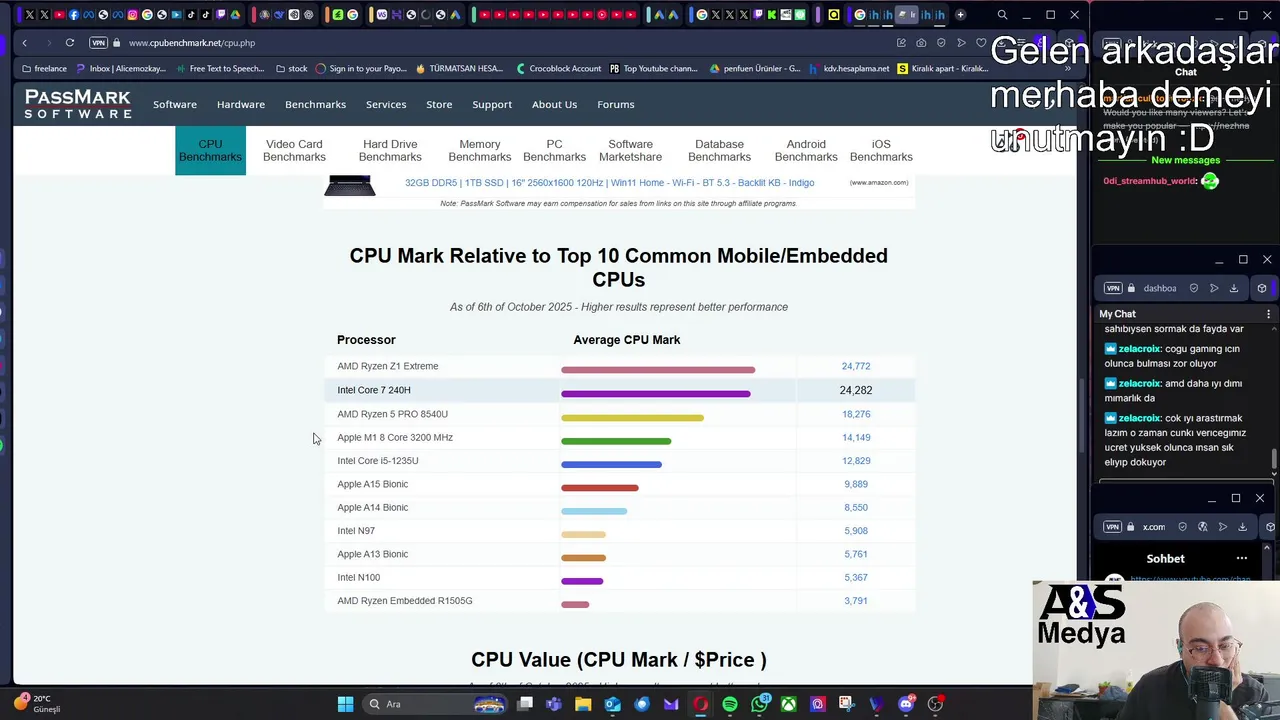Open the Forums menu
The height and width of the screenshot is (720, 1280).
click(x=616, y=104)
